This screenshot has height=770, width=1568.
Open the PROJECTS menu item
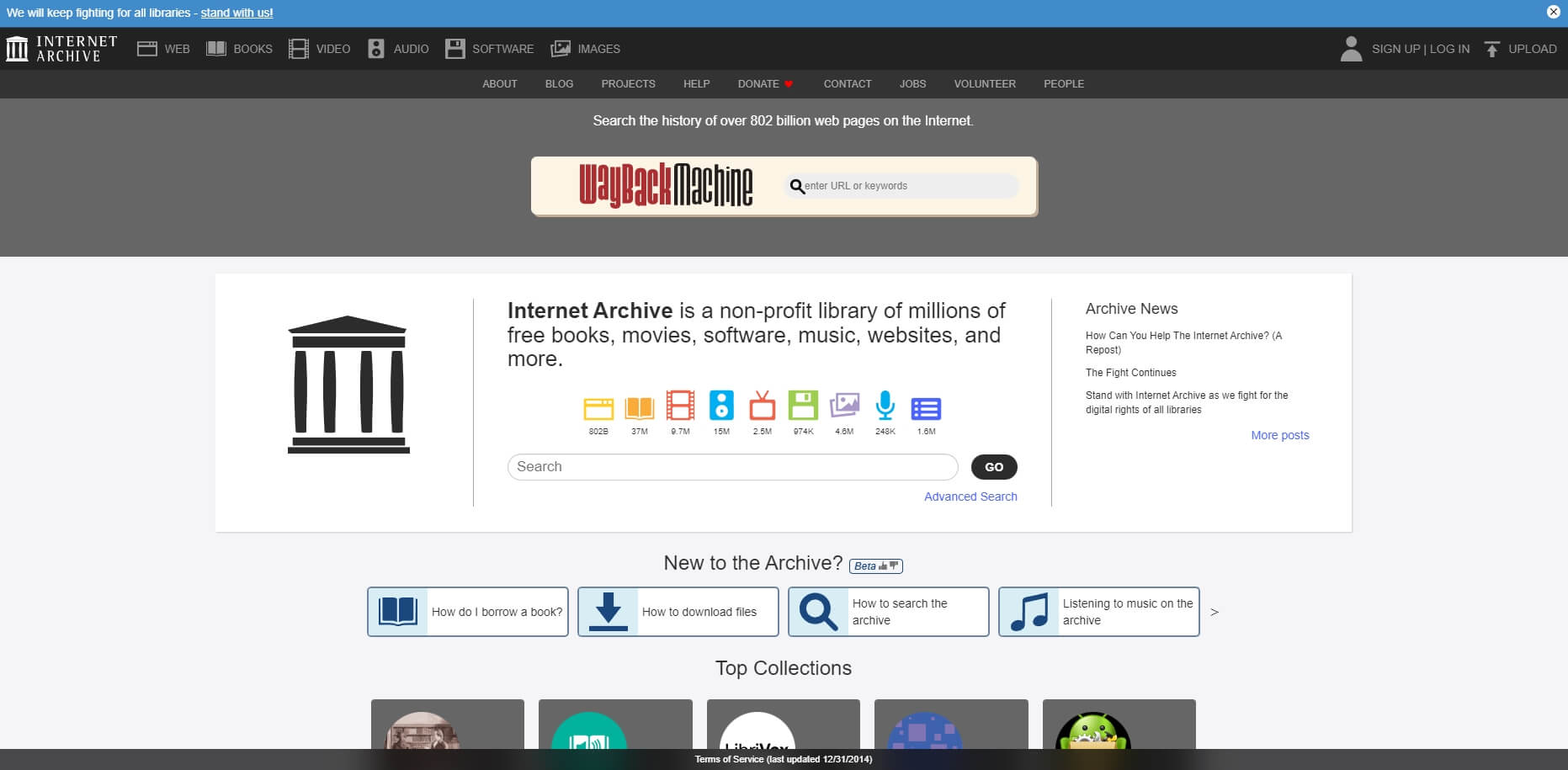pyautogui.click(x=627, y=83)
